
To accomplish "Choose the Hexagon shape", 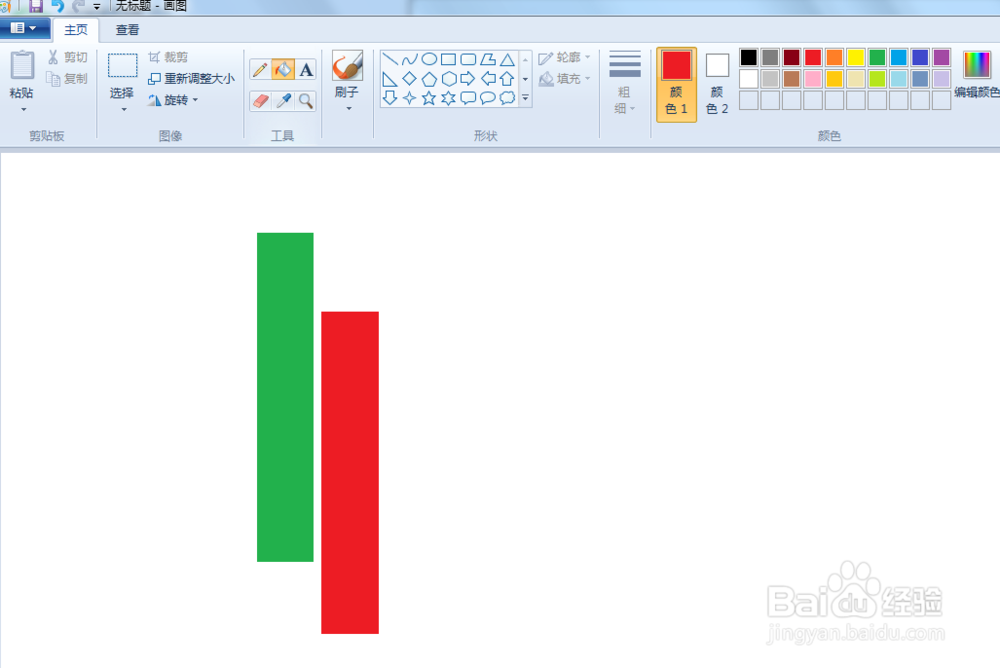I will (448, 79).
